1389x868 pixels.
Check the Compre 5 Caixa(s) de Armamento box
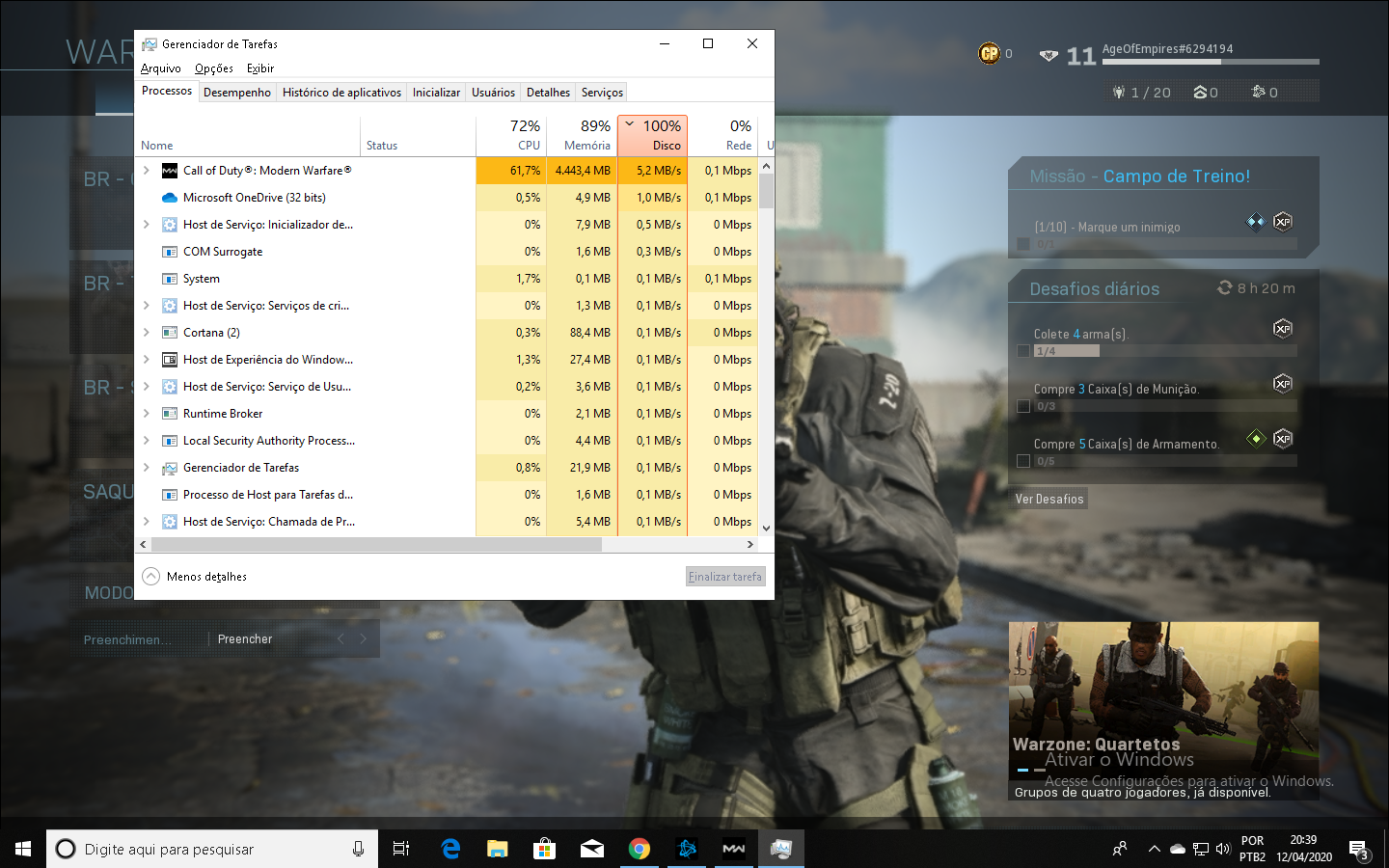[1023, 461]
